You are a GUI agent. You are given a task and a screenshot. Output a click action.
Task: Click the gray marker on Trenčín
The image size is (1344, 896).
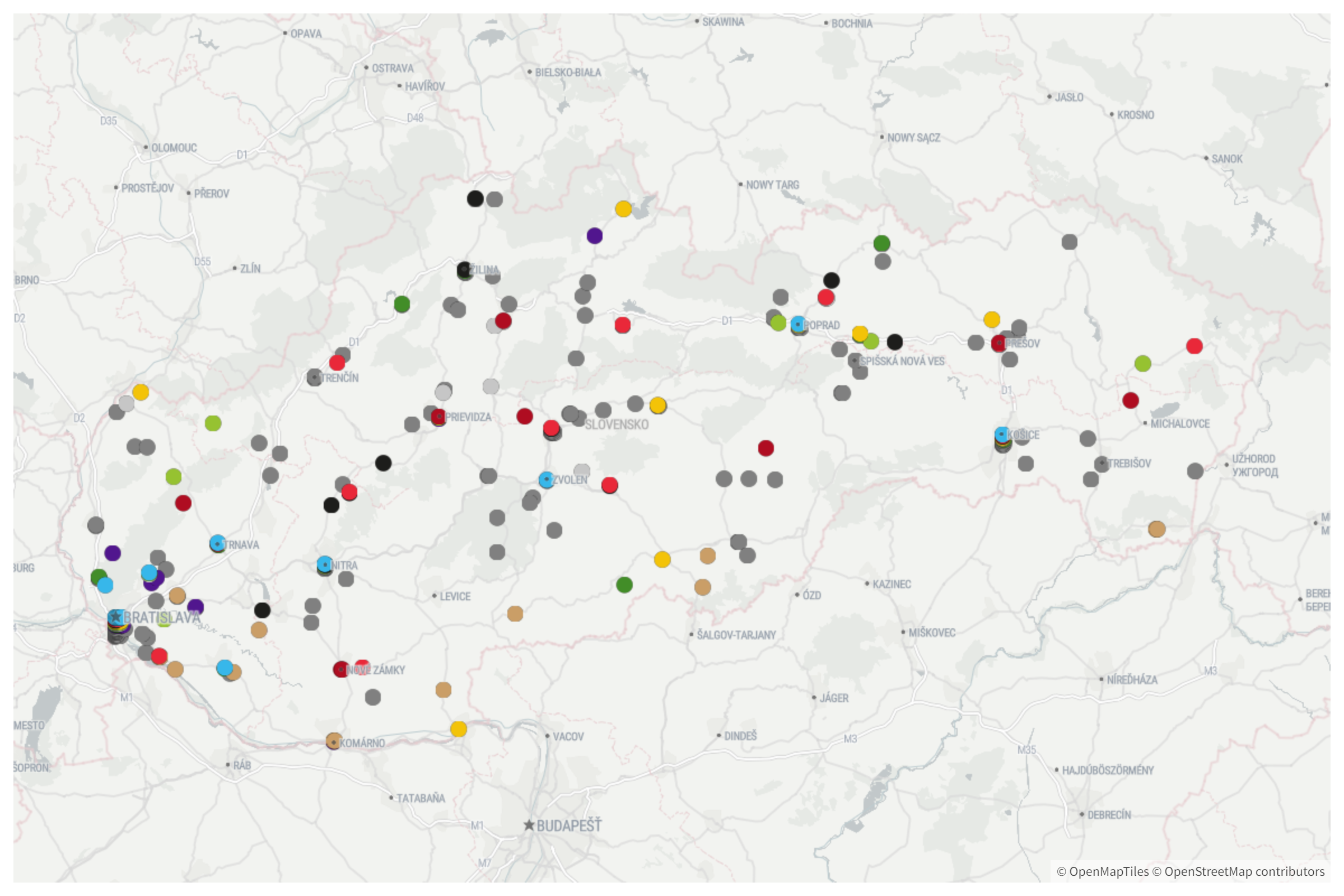[x=314, y=376]
